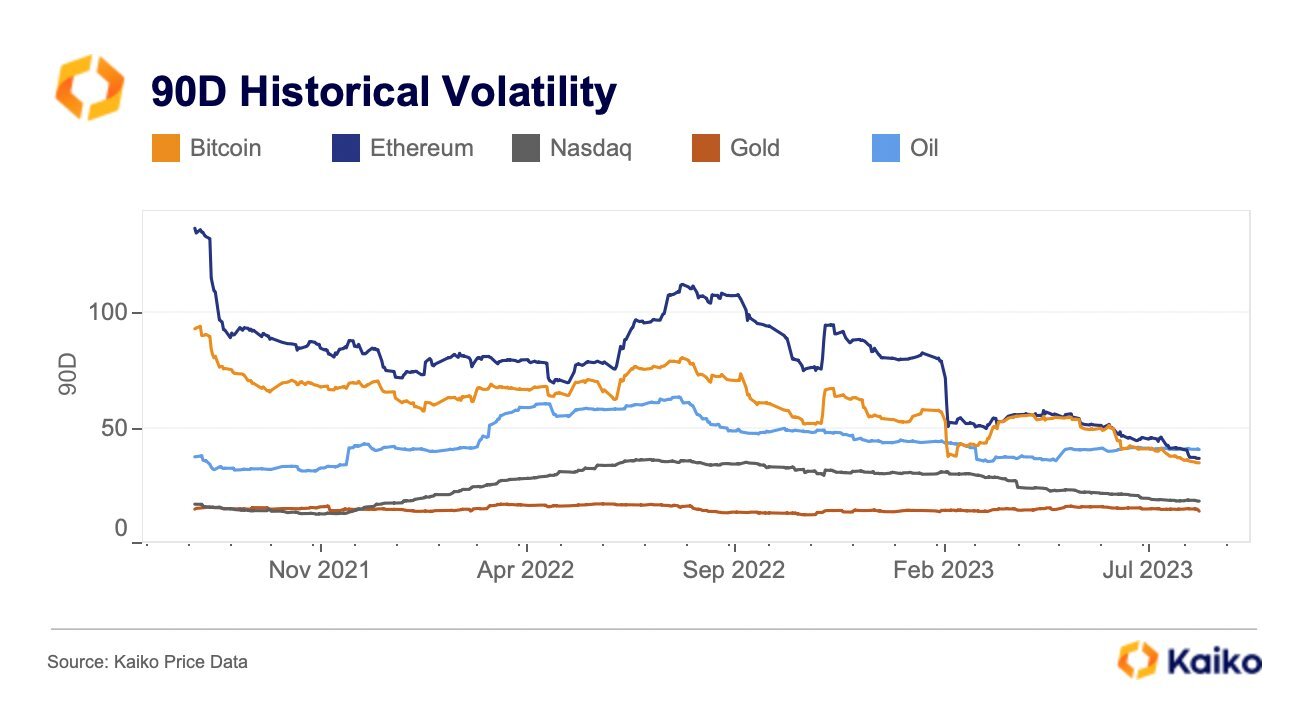1292x702 pixels.
Task: Toggle the Oil series legend label
Action: [924, 148]
